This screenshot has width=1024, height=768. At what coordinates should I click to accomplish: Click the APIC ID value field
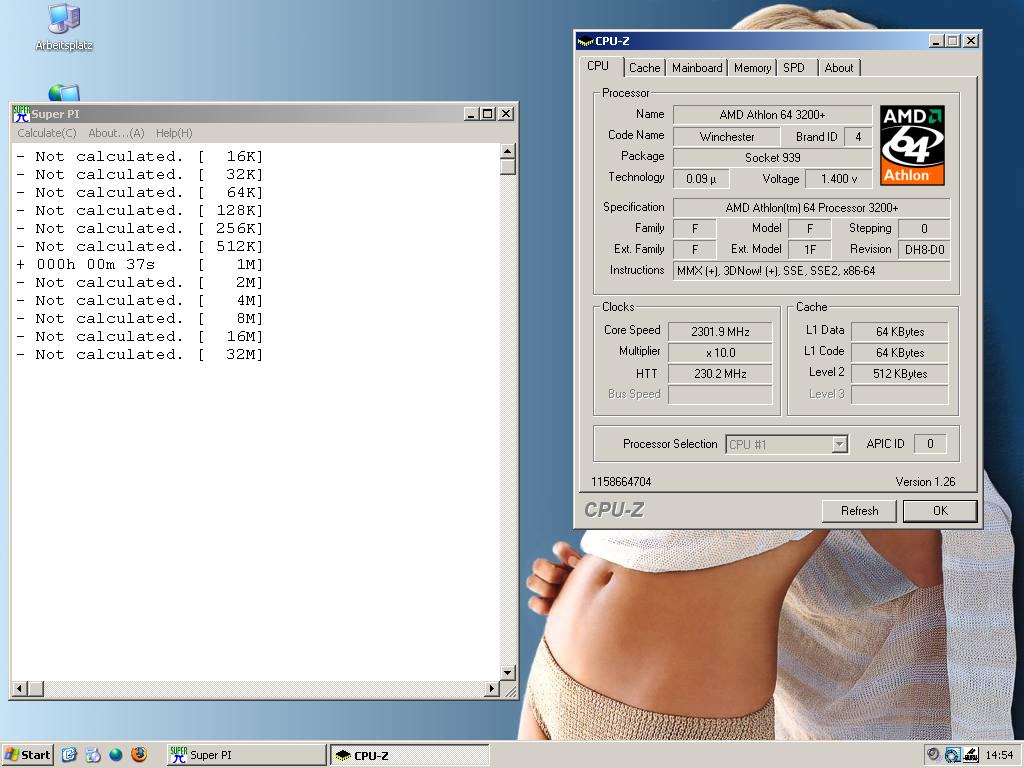pos(930,444)
